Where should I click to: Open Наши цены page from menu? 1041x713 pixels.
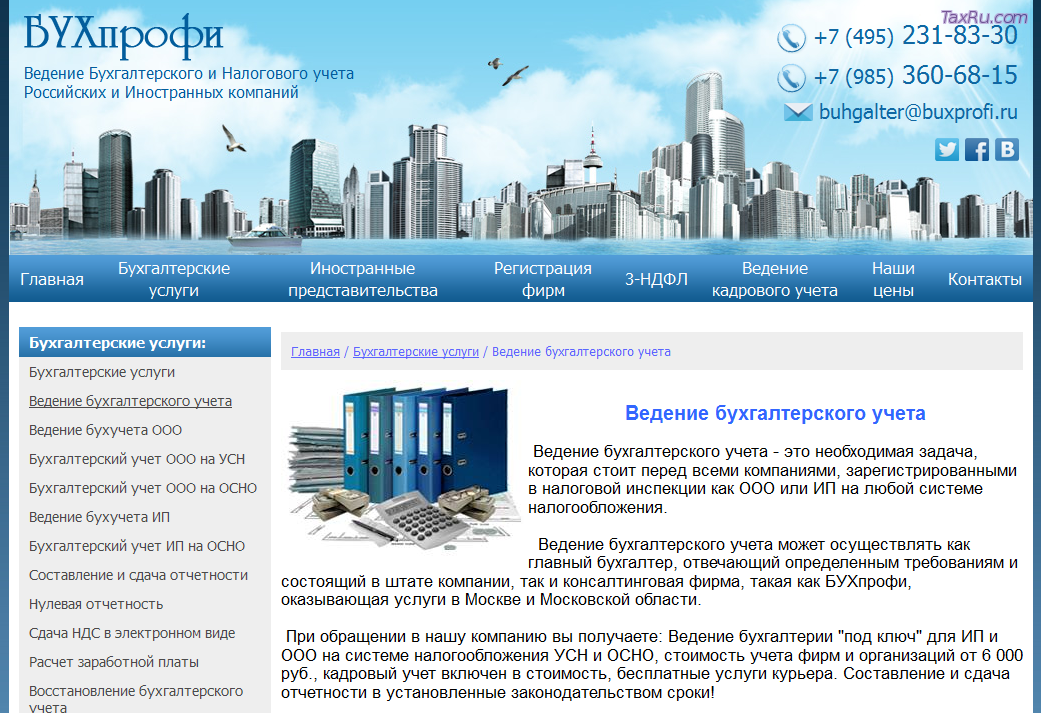pos(893,279)
